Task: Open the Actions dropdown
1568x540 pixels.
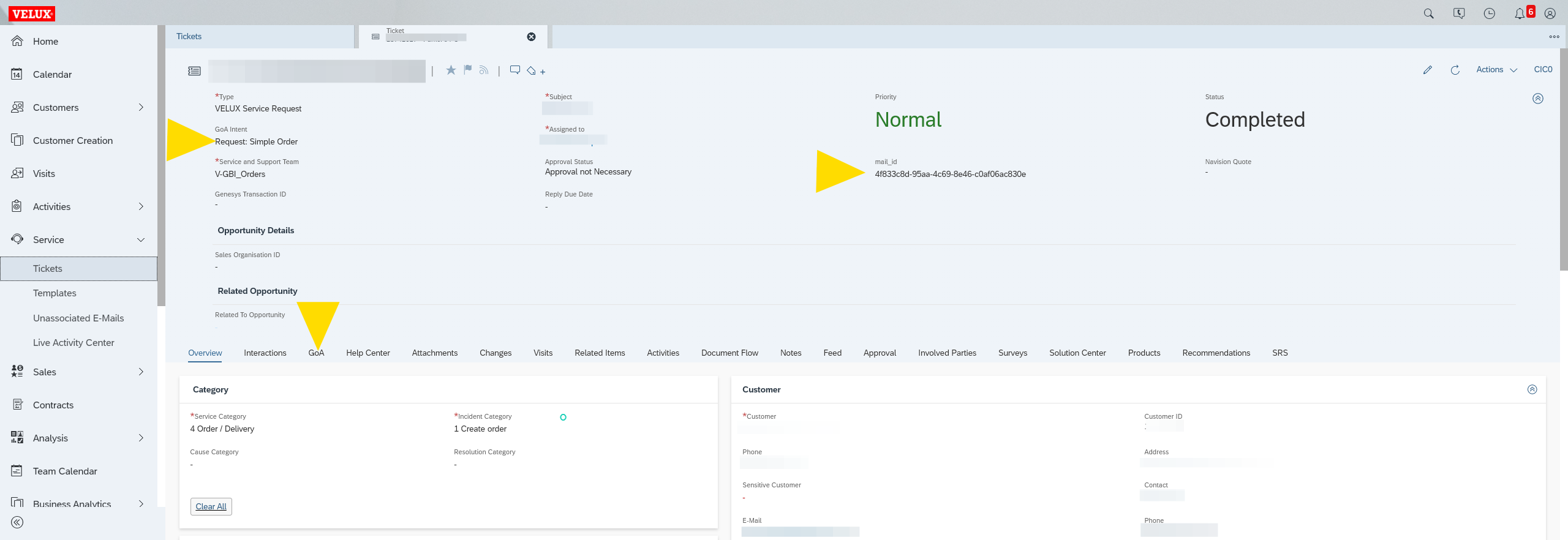Action: coord(1496,70)
